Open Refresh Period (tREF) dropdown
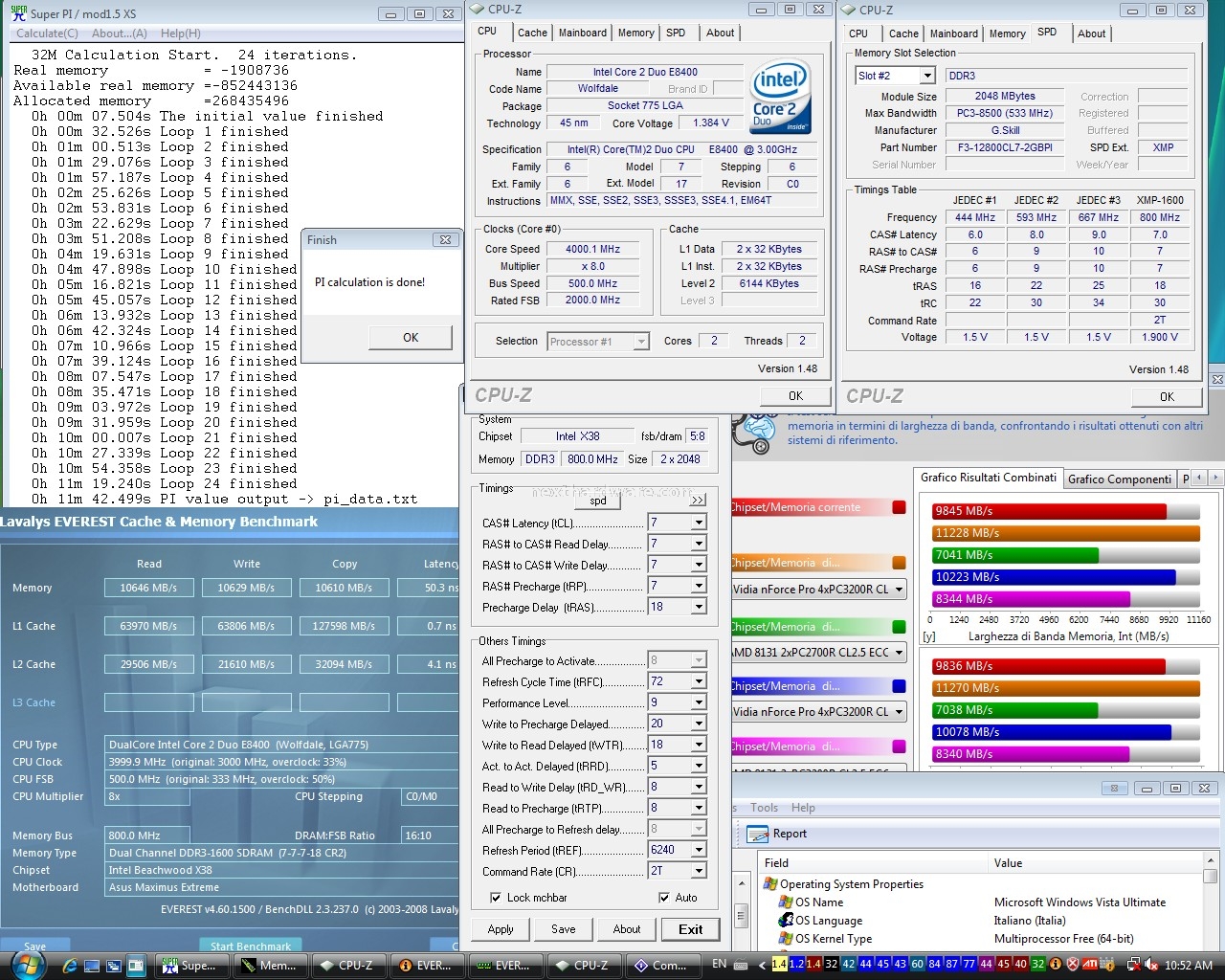This screenshot has height=980, width=1225. coord(699,851)
